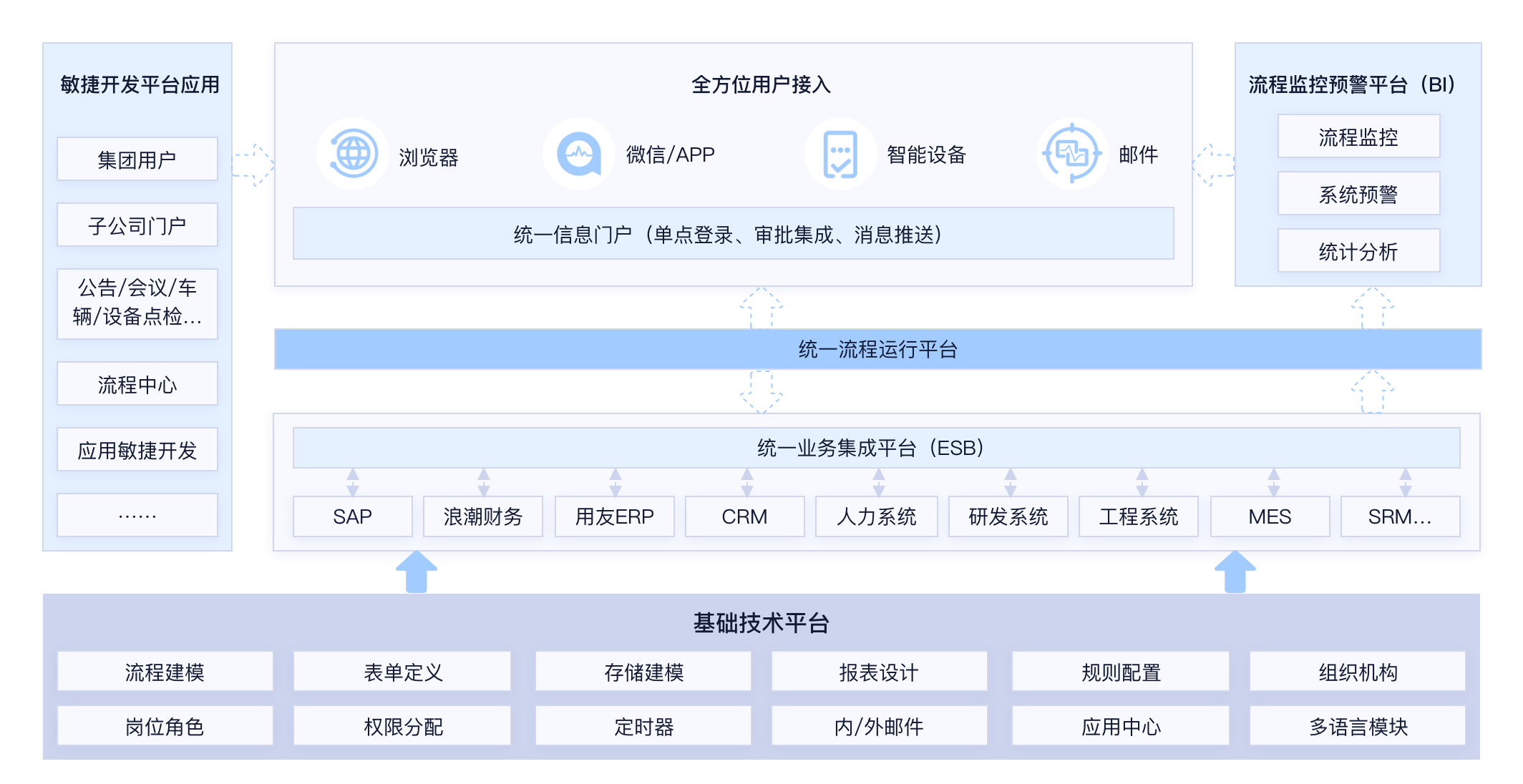
Task: Click the ellipsis box under 应用敏捷开发
Action: pos(137,515)
